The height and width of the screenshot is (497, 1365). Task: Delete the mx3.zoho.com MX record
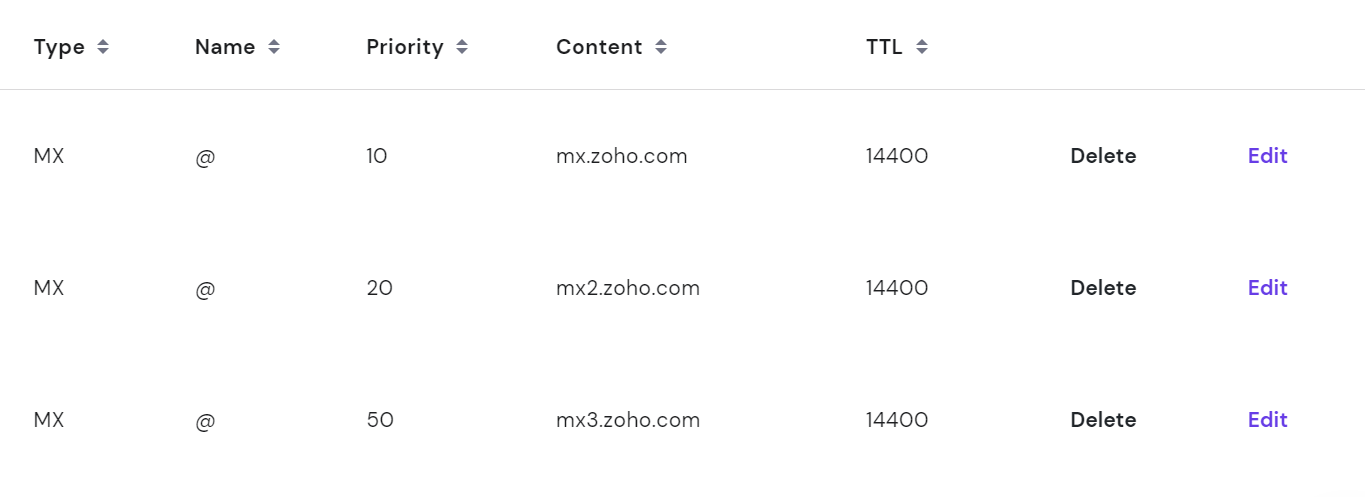[x=1103, y=420]
